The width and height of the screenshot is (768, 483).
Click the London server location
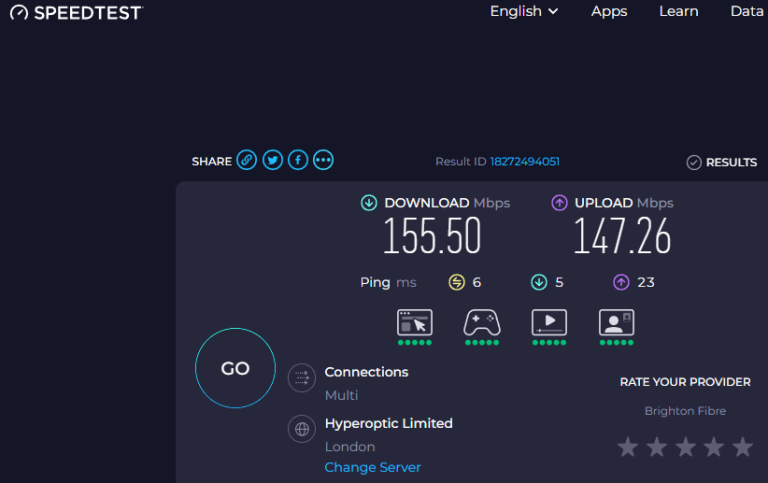(x=350, y=447)
